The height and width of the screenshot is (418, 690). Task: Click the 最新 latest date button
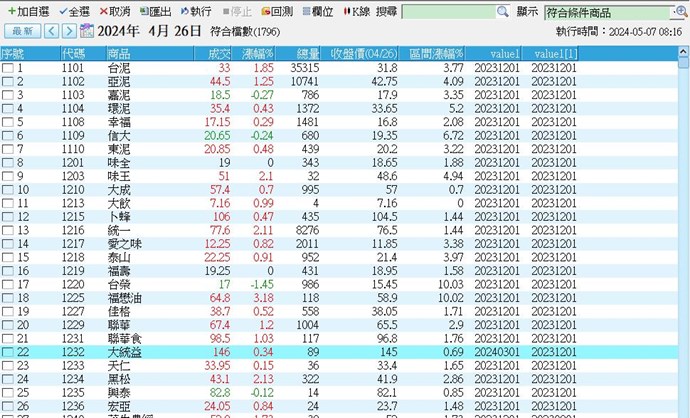click(21, 32)
